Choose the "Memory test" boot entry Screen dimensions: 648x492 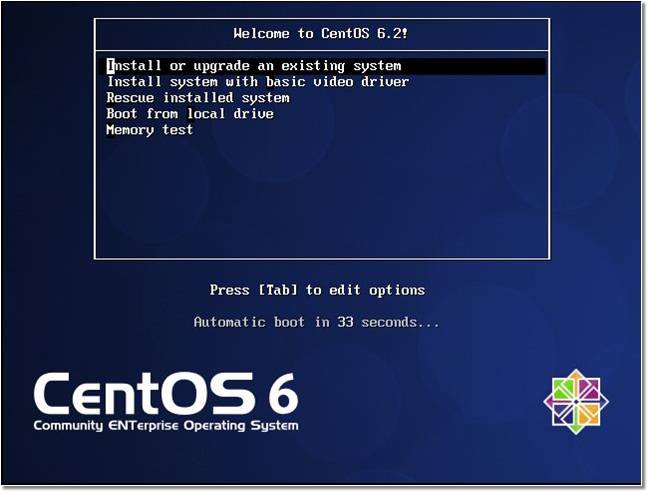149,130
